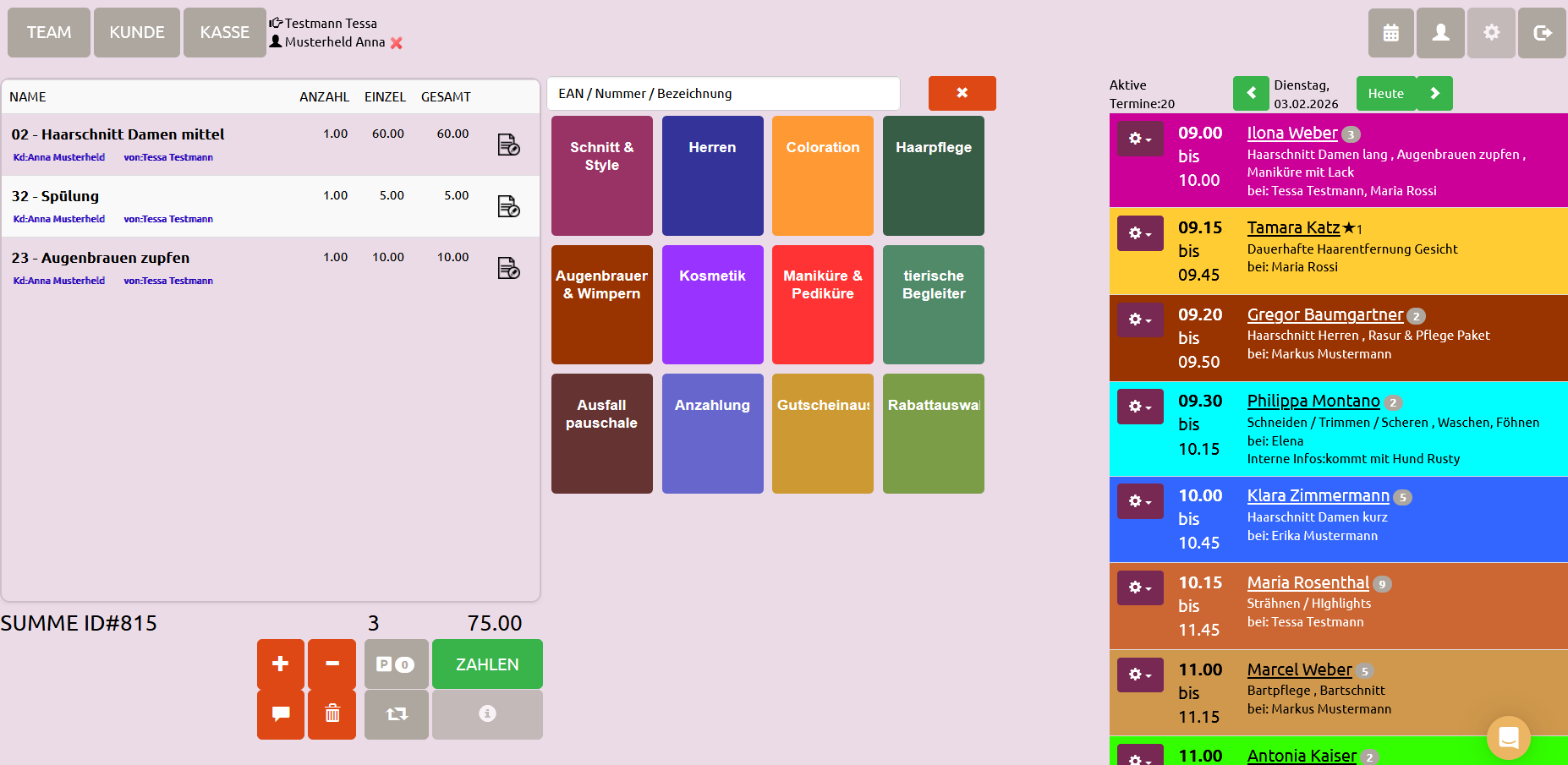Expand gear dropdown for Tamara Katz appointment
The image size is (1568, 765).
click(1140, 233)
